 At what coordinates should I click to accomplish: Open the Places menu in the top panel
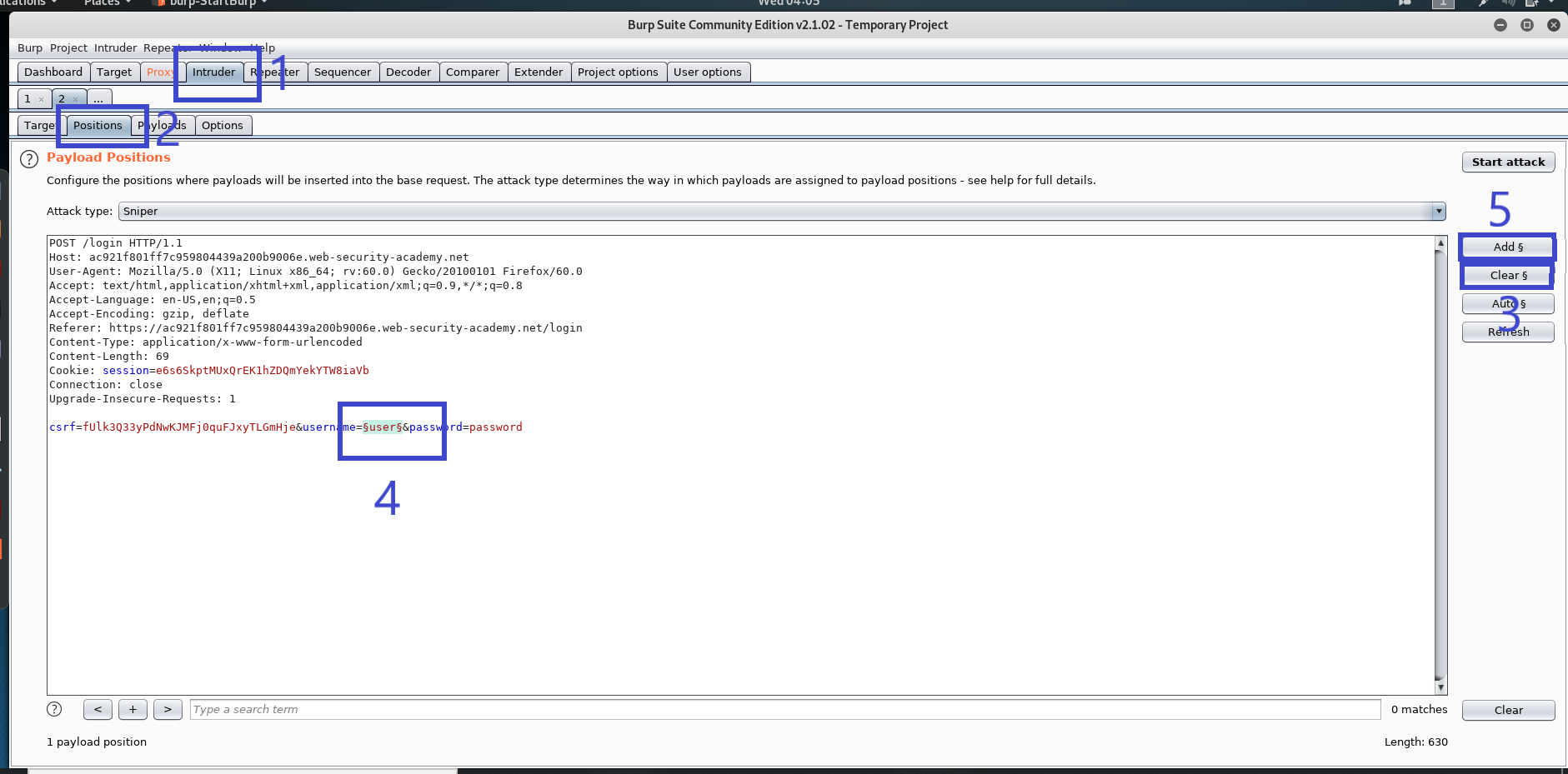(x=107, y=3)
